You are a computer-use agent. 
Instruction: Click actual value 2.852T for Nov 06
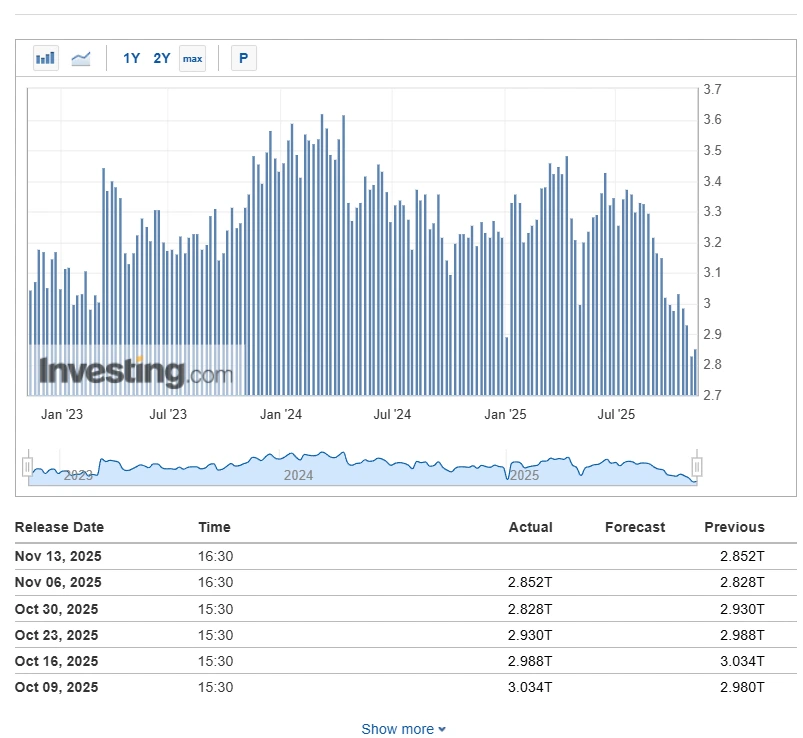click(530, 582)
